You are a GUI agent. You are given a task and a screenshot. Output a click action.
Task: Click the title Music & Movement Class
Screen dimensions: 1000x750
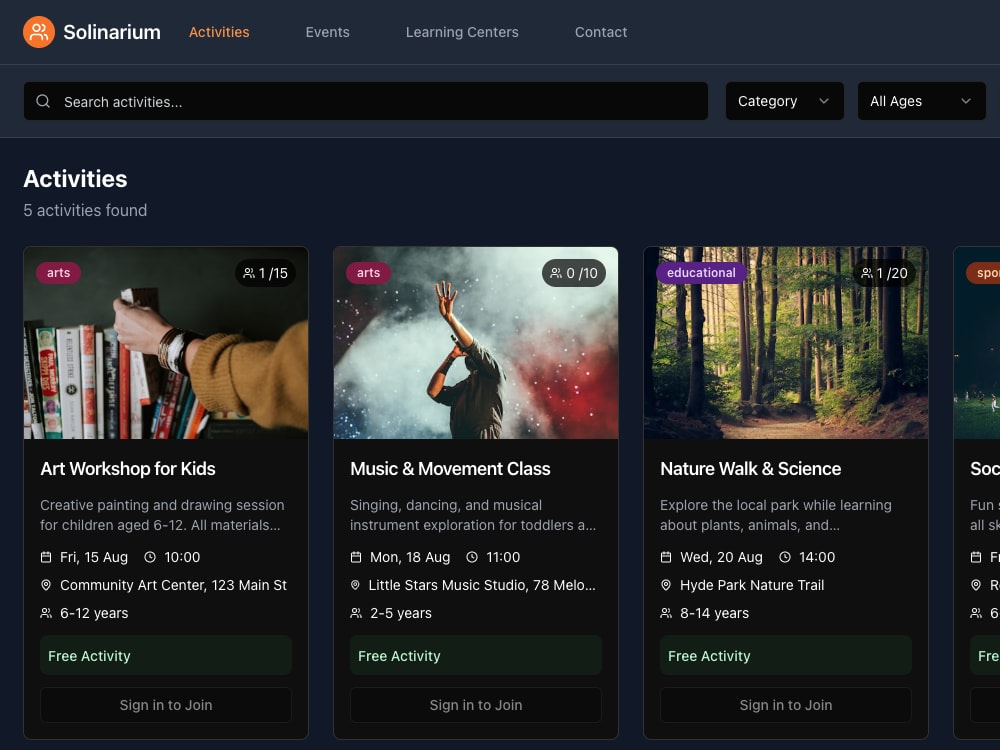point(450,469)
